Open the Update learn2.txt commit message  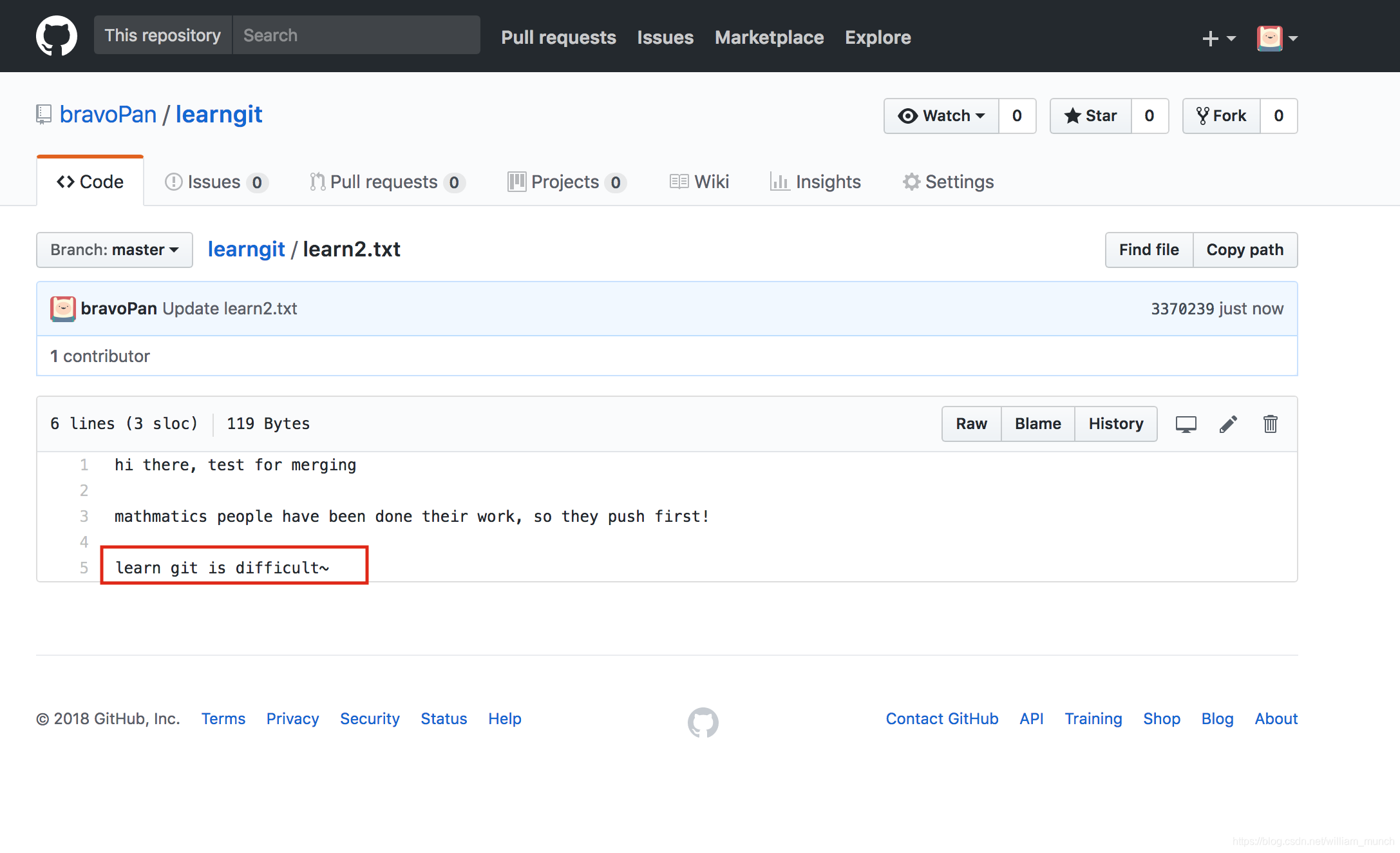click(230, 309)
